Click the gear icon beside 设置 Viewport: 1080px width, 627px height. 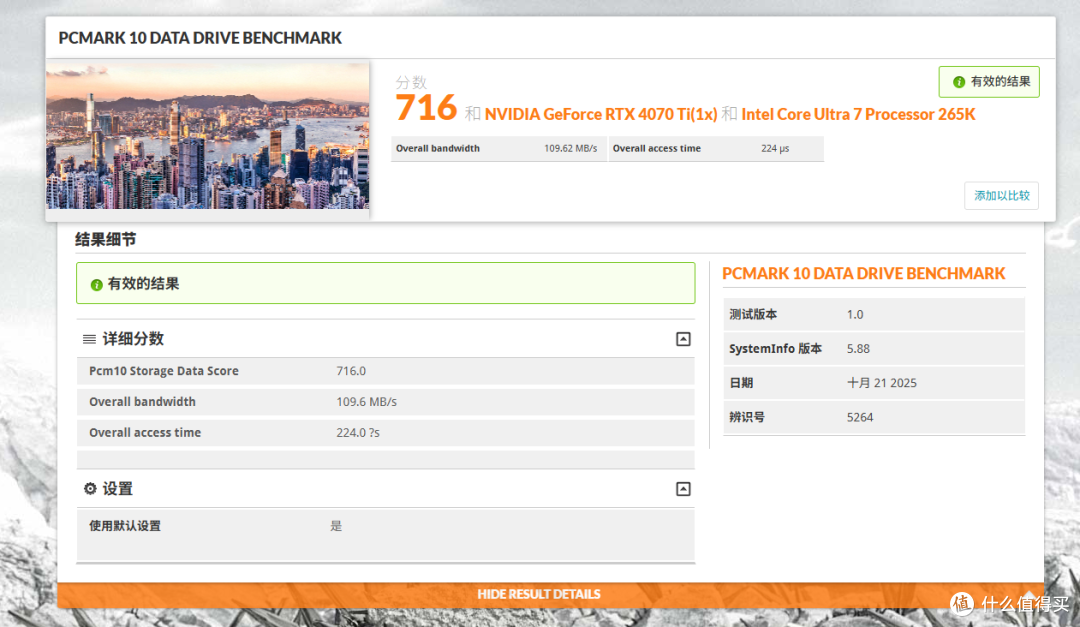tap(90, 489)
